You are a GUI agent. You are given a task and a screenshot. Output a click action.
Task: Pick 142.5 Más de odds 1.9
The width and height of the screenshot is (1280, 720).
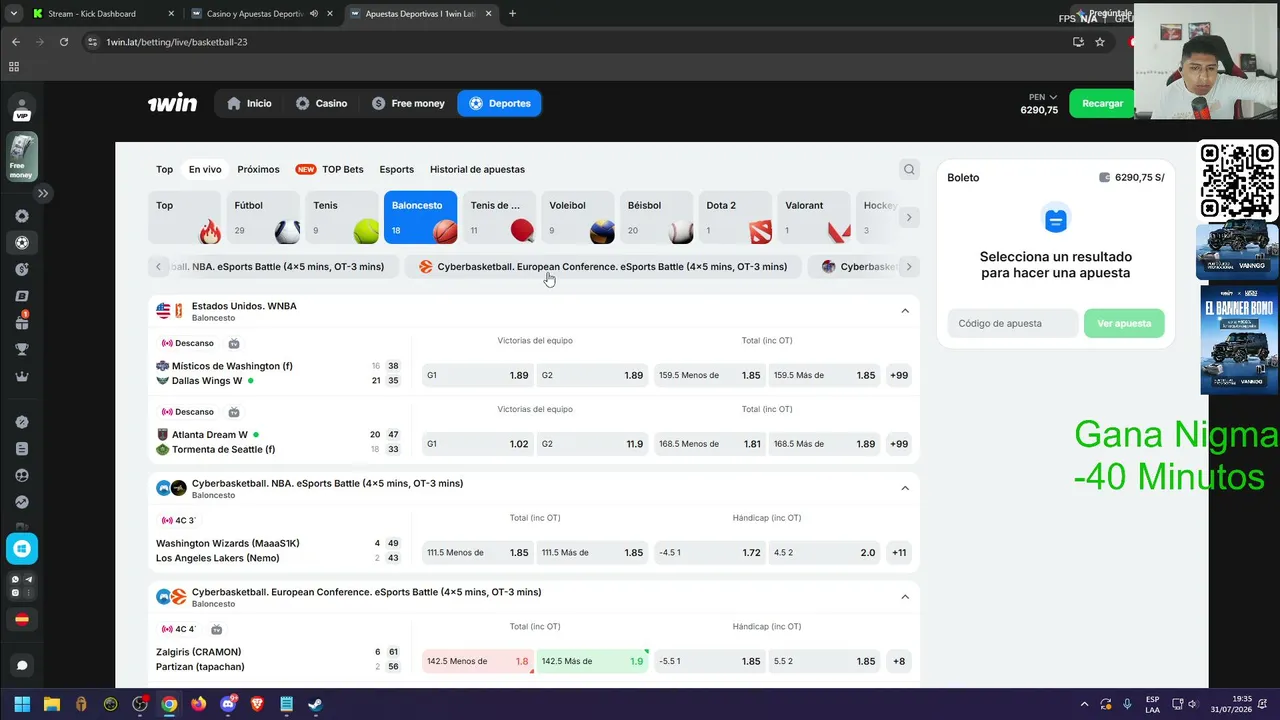[592, 661]
